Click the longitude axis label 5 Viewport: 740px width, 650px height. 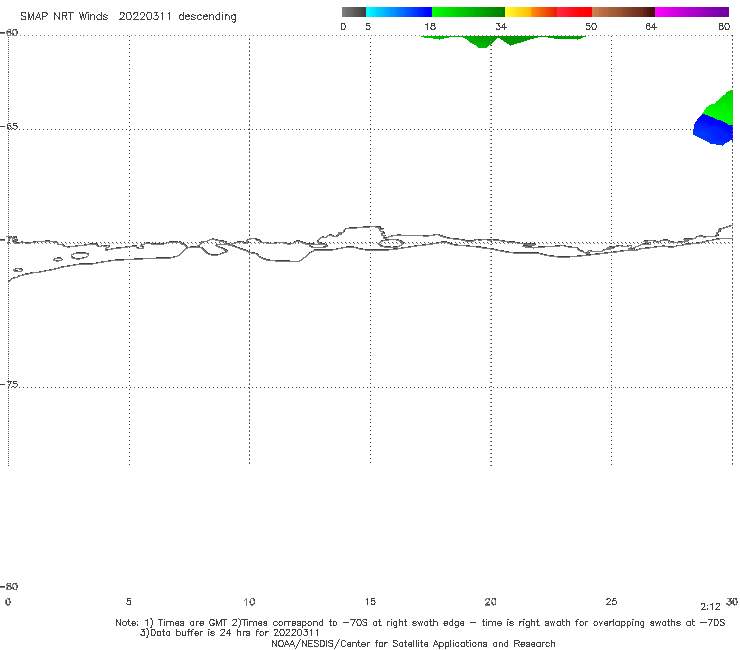[x=129, y=602]
